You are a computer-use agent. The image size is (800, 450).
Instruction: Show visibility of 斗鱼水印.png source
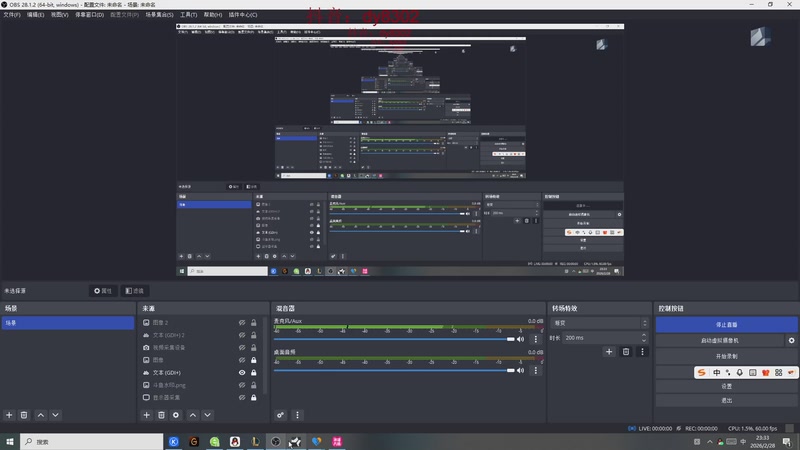[x=242, y=385]
